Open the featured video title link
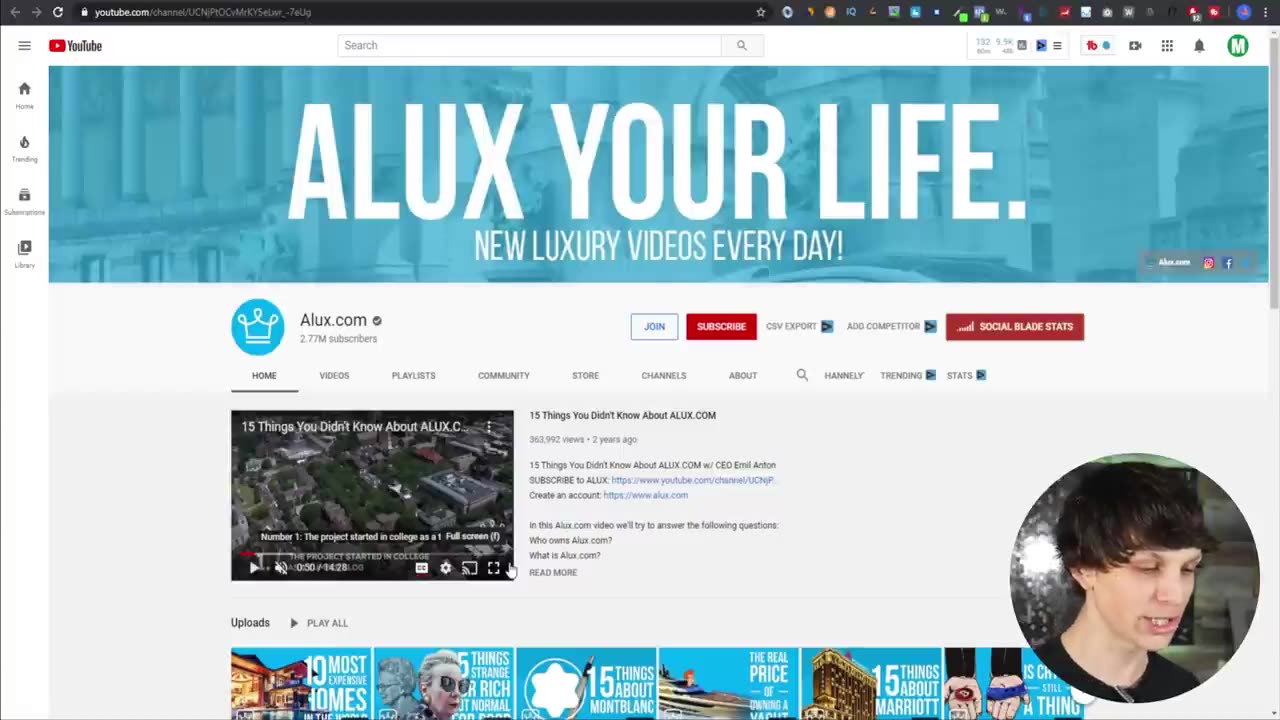 (622, 415)
